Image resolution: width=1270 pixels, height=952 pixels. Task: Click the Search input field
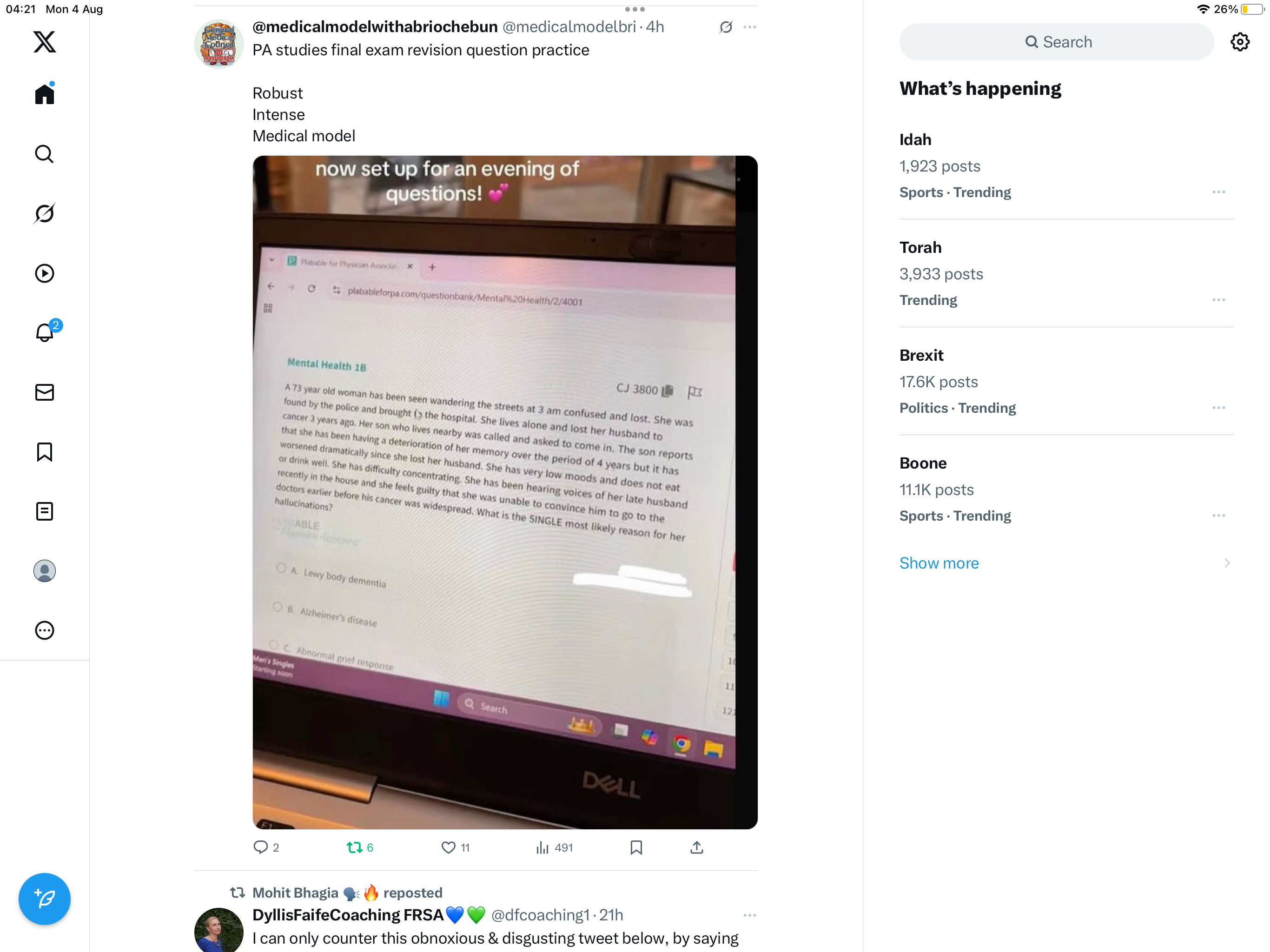tap(1057, 42)
